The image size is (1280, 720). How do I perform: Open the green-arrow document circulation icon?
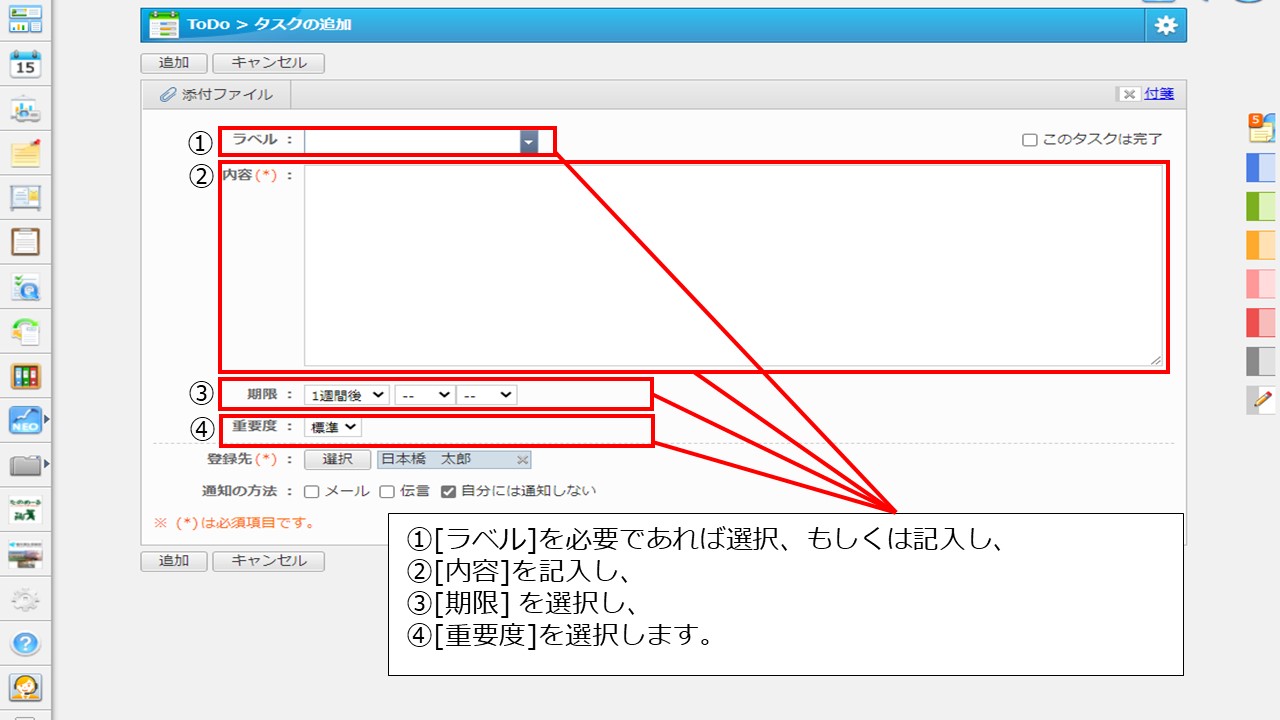25,331
